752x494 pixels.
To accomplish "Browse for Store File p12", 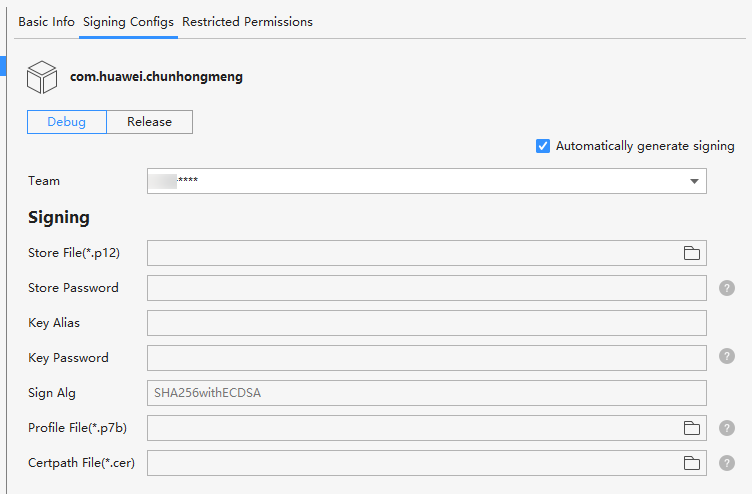I will click(692, 253).
